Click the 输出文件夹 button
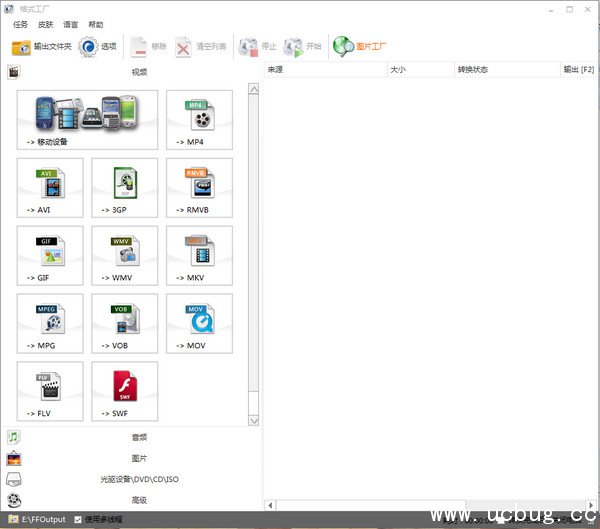The width and height of the screenshot is (600, 529). 41,46
